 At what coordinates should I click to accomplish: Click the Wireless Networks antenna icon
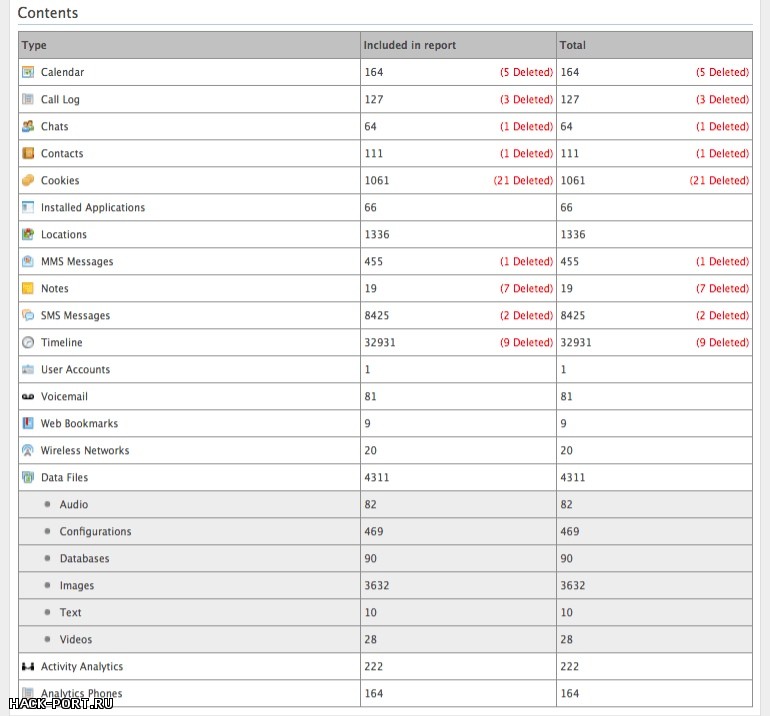tap(28, 450)
